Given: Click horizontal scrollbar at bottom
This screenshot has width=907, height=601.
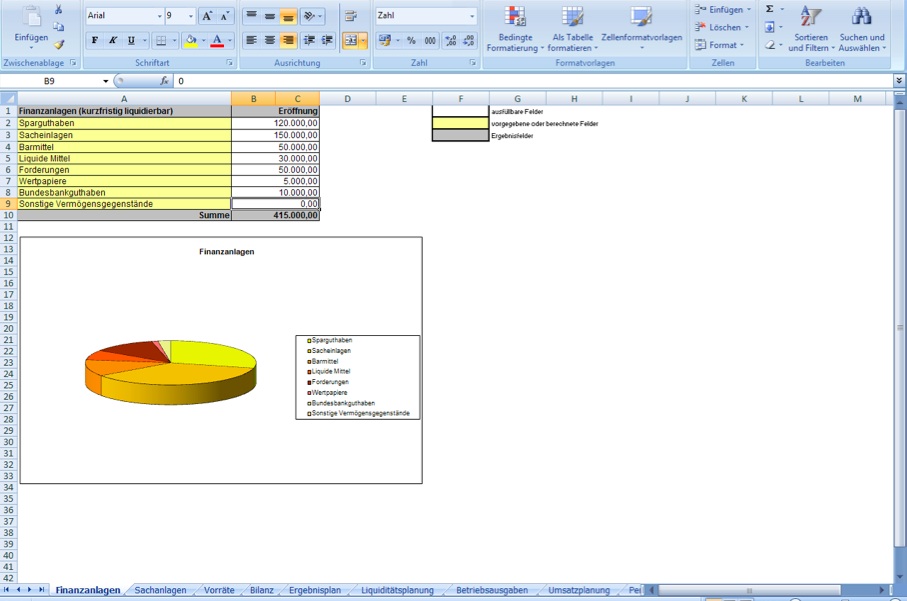Looking at the screenshot, I should 749,590.
